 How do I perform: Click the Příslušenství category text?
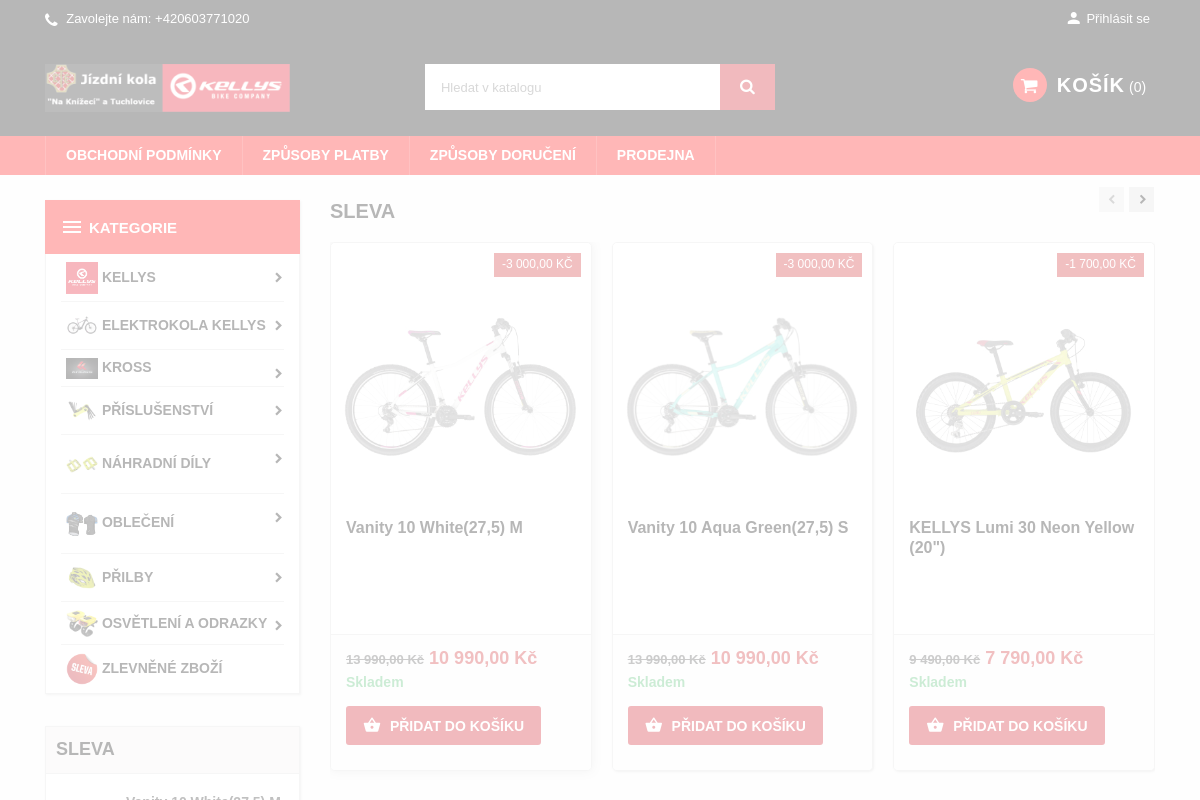pos(158,410)
